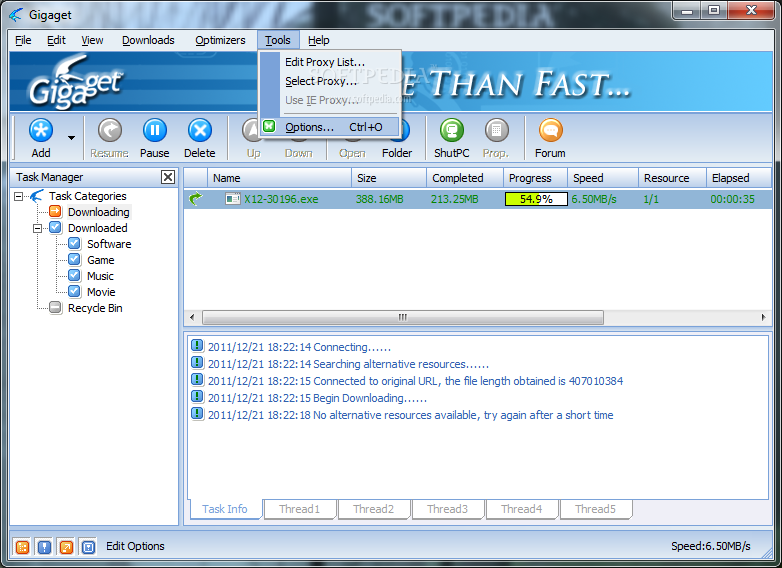The height and width of the screenshot is (568, 782).
Task: Choose Select Proxy… menu entry
Action: tap(321, 81)
